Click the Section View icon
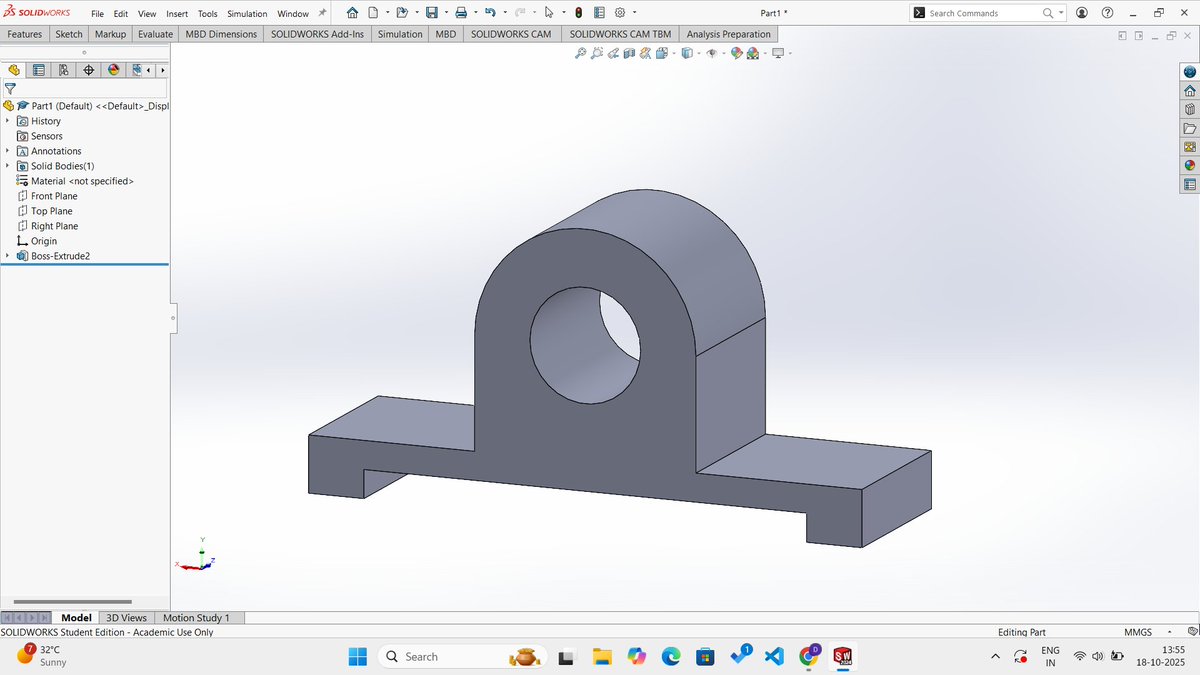1200x675 pixels. click(629, 53)
